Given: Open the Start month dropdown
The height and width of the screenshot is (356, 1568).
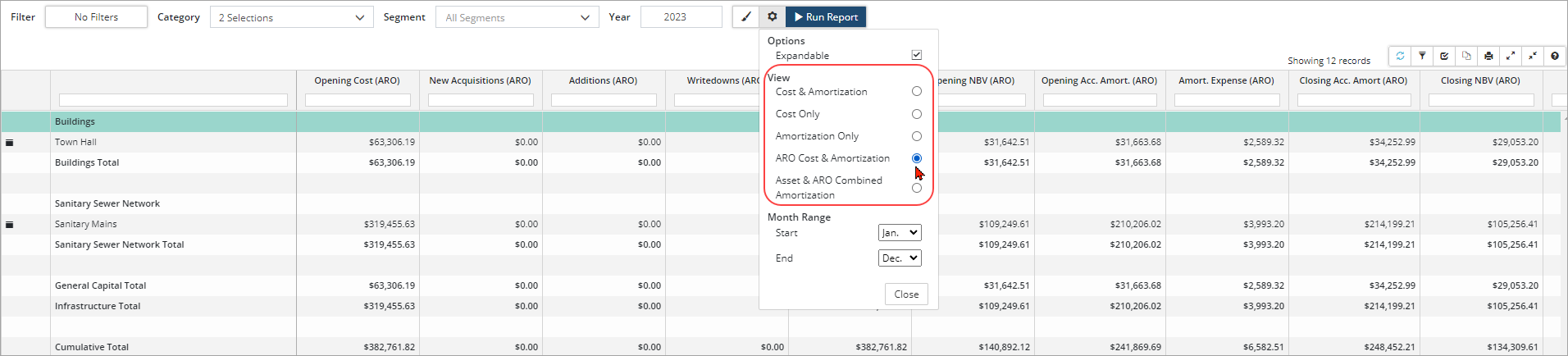Looking at the screenshot, I should pyautogui.click(x=899, y=233).
